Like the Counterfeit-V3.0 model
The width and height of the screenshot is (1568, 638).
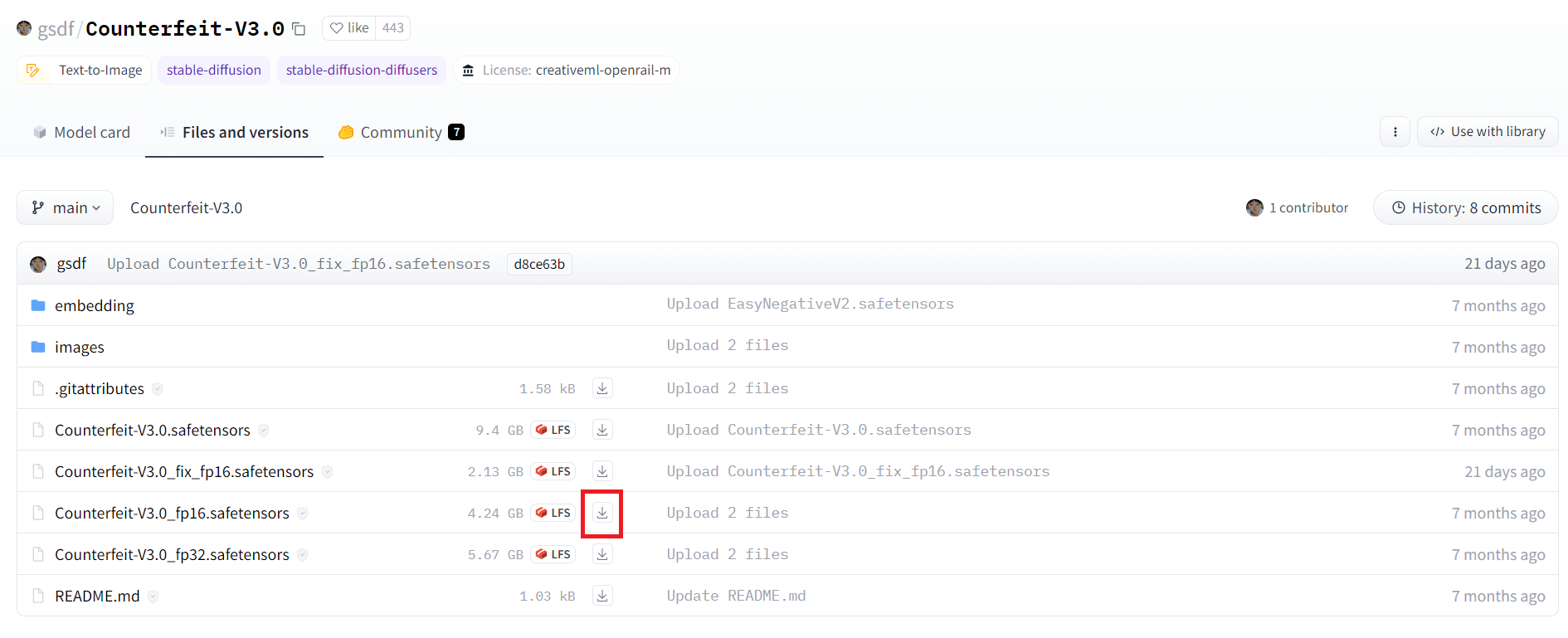point(349,28)
